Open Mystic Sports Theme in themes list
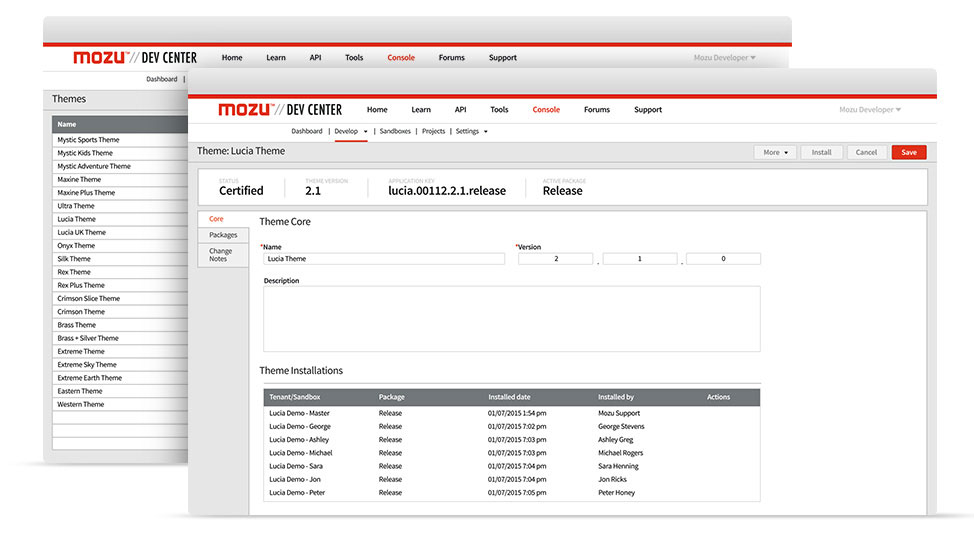Viewport: 974px width, 560px height. click(x=120, y=140)
